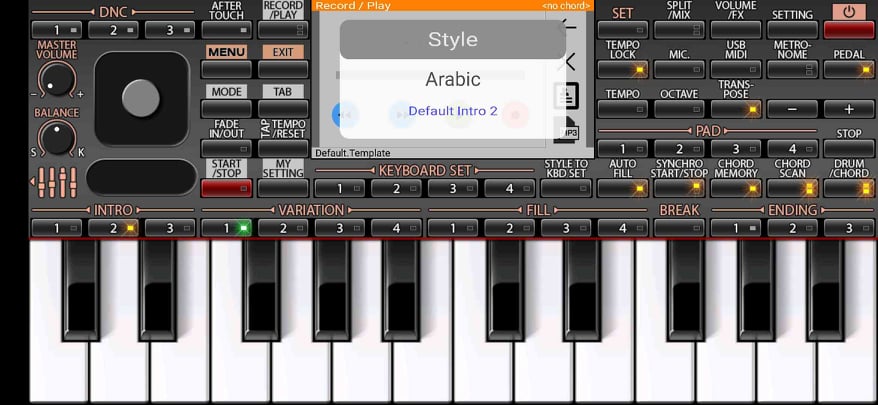The width and height of the screenshot is (878, 405).
Task: Click the red Start/Stop button
Action: tap(226, 188)
